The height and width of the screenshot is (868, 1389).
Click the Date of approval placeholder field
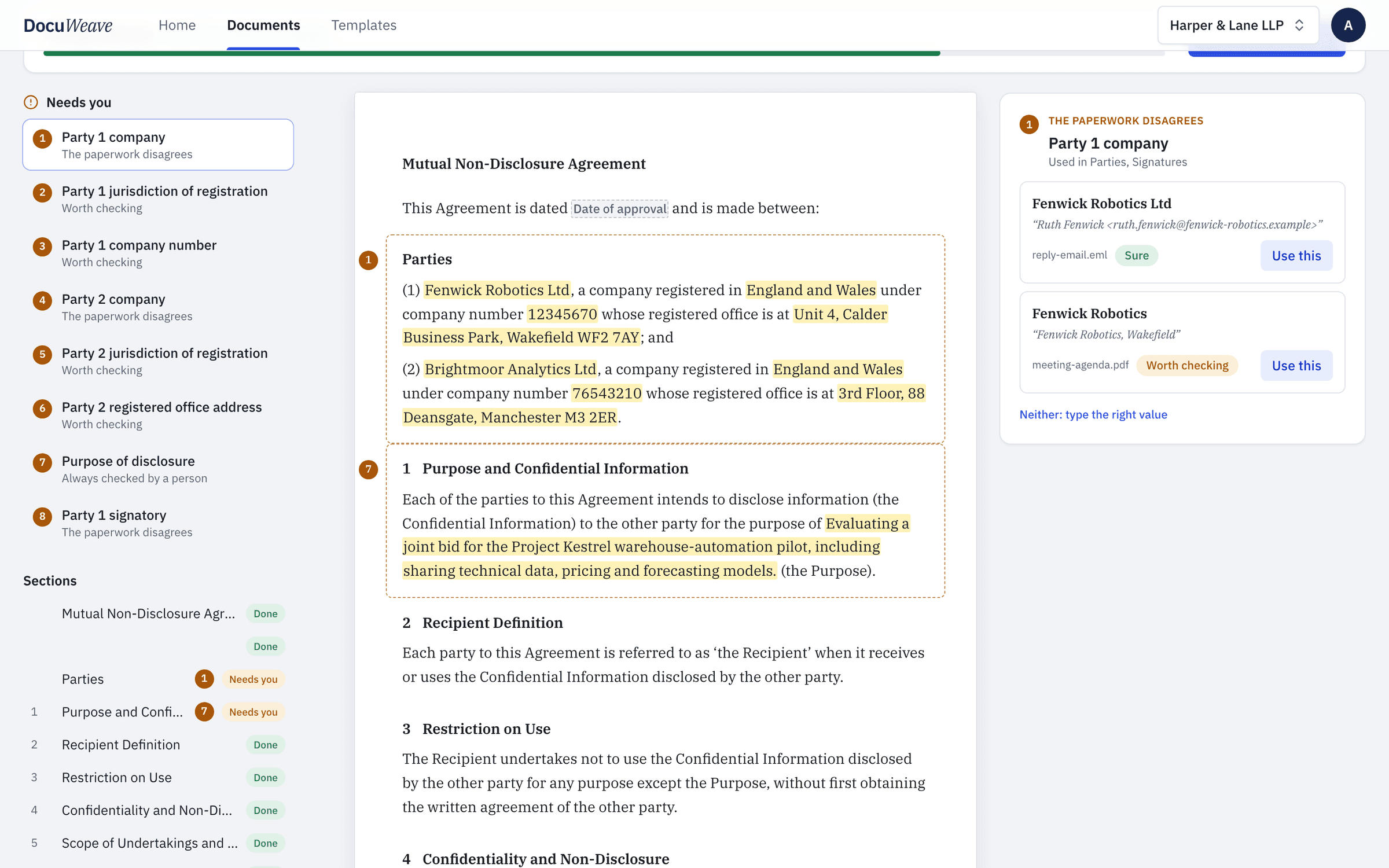(x=619, y=208)
